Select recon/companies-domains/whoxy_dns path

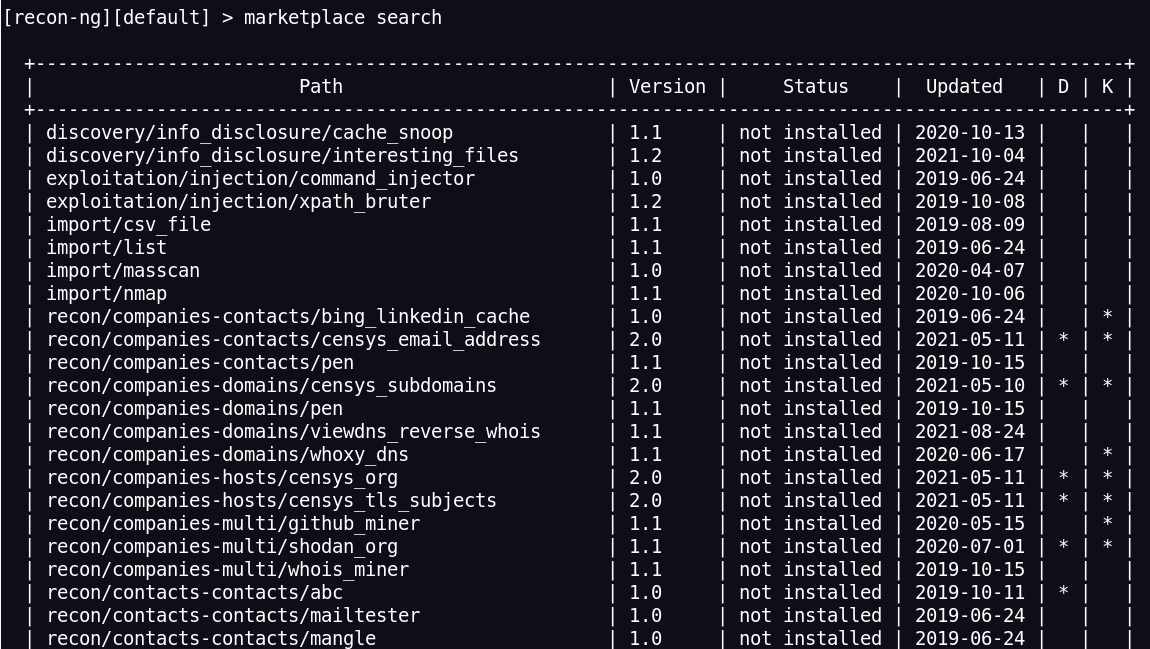(x=227, y=455)
